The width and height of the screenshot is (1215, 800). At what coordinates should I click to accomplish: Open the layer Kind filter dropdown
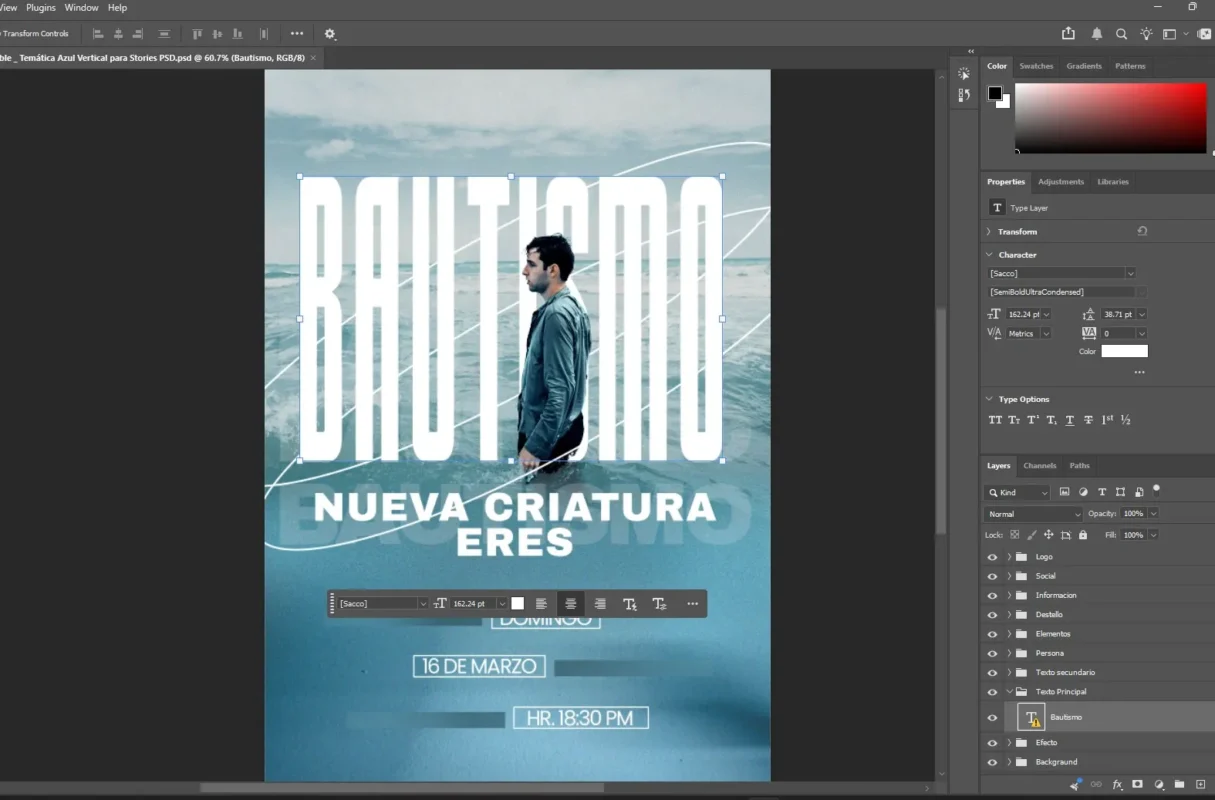(1017, 492)
